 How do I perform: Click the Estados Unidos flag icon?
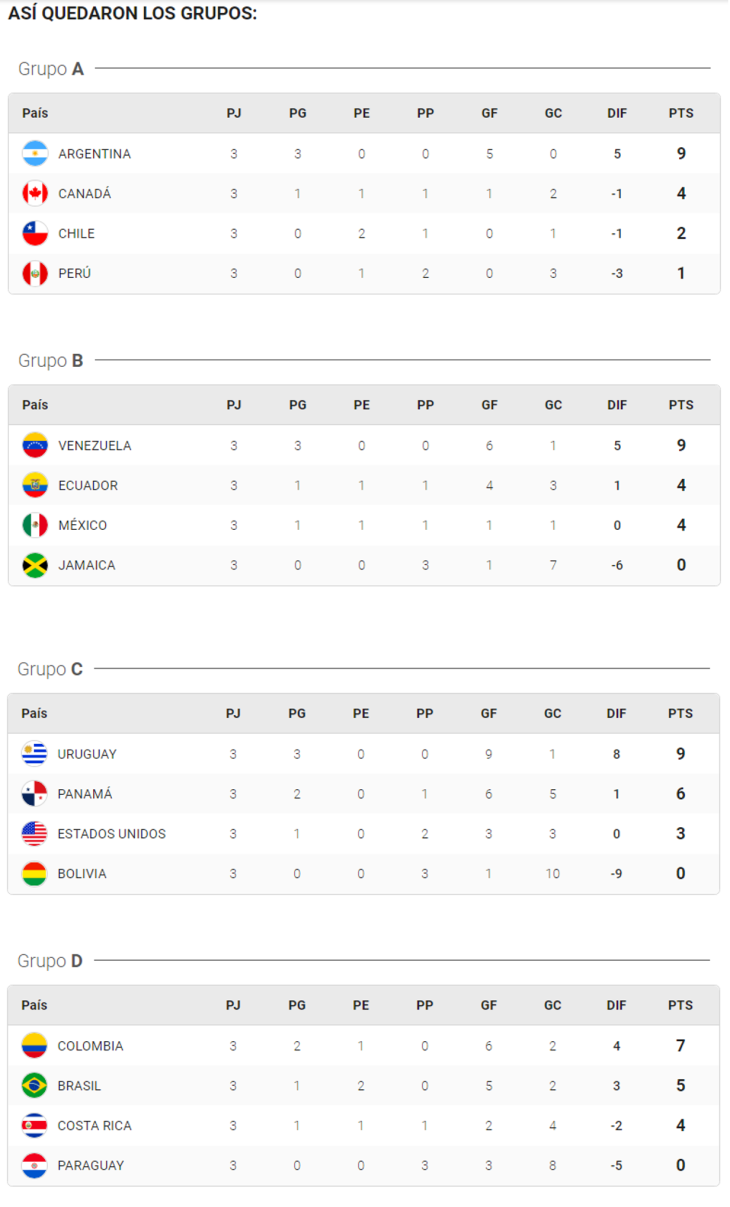coord(34,834)
